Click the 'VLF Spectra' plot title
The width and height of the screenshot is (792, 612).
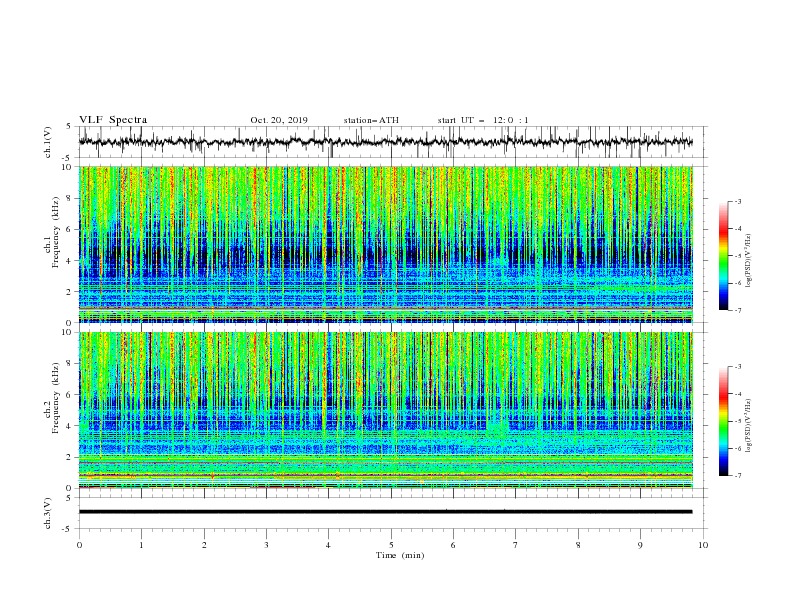pos(113,120)
